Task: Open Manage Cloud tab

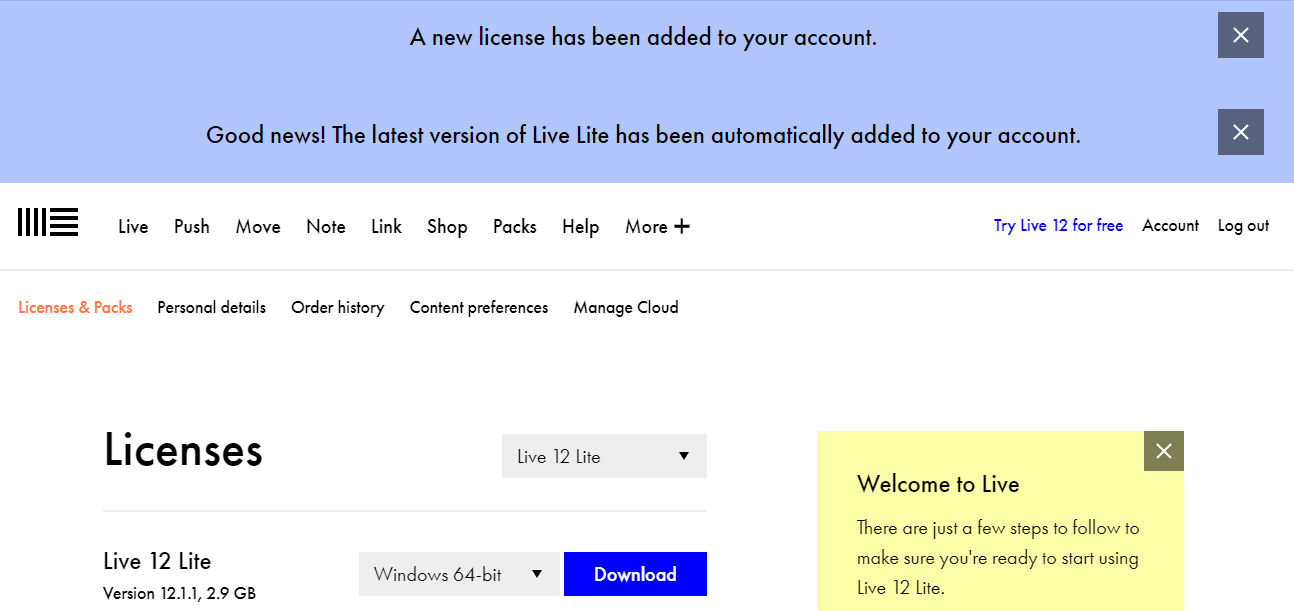Action: point(626,307)
